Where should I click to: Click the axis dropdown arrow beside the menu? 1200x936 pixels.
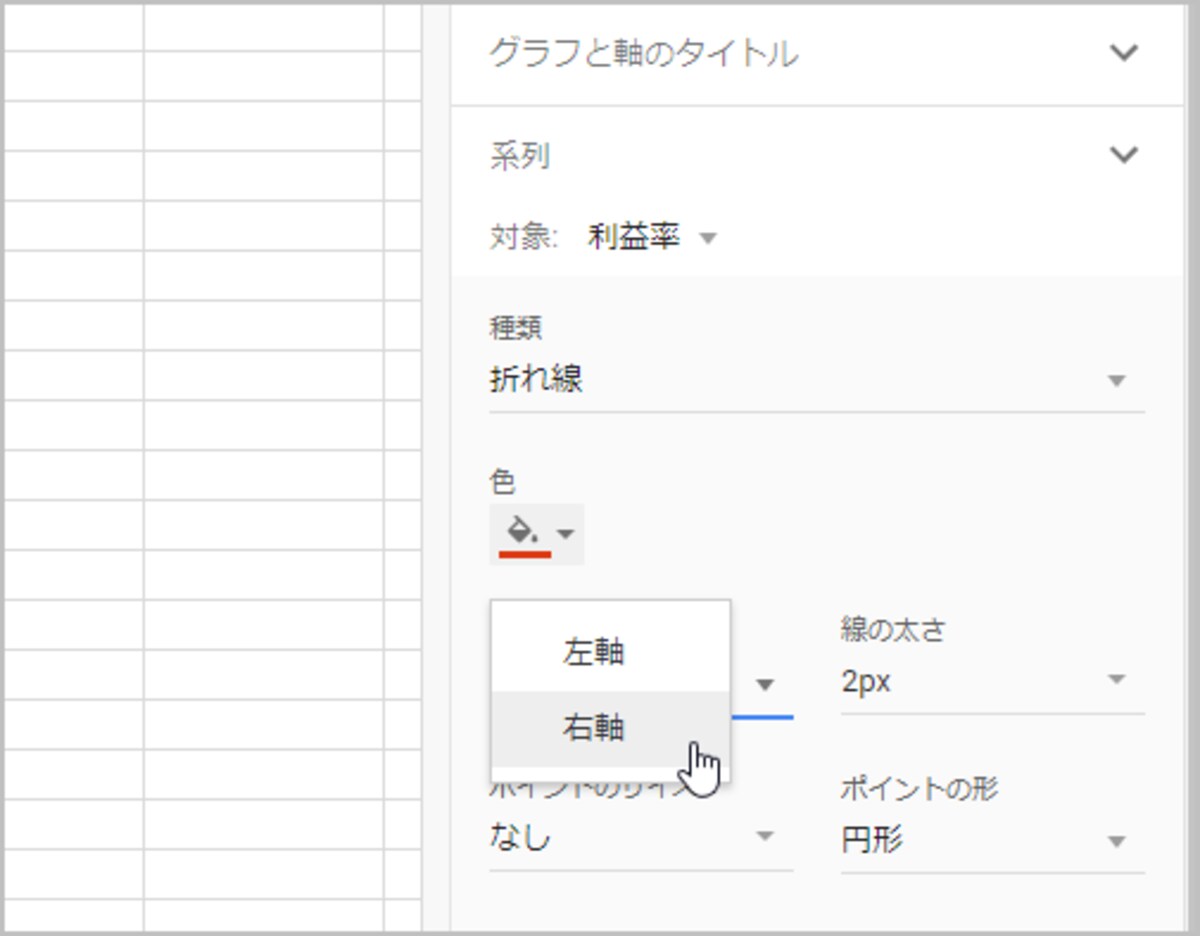(765, 685)
